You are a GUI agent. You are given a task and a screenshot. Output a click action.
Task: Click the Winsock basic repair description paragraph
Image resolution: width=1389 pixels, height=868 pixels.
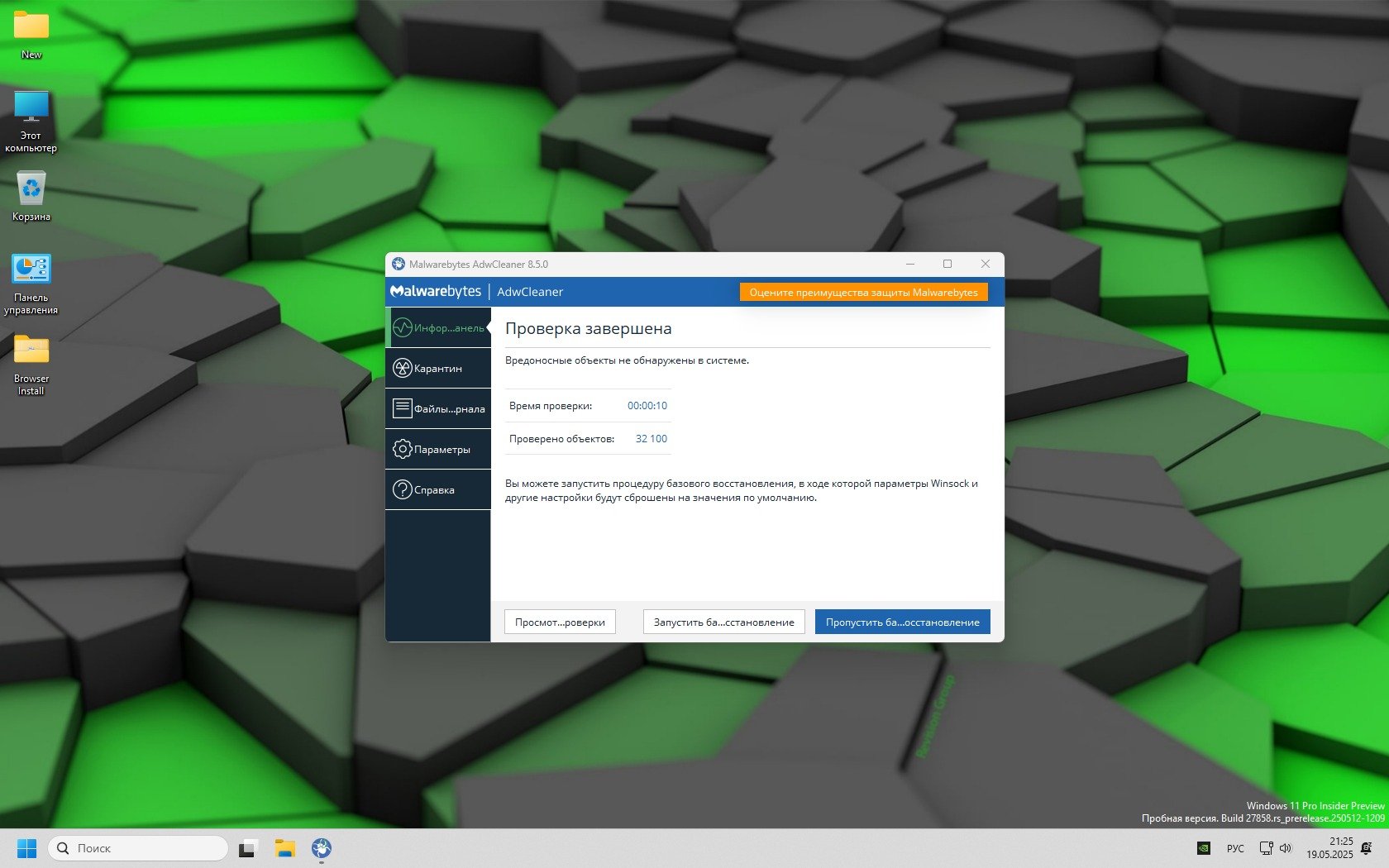pos(742,490)
